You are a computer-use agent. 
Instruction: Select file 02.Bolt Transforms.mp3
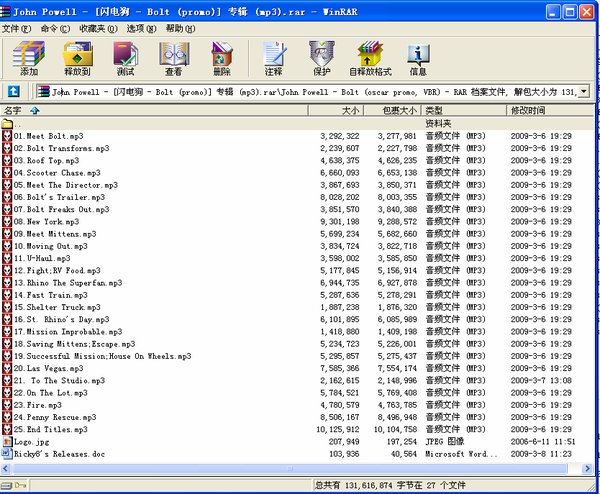click(x=61, y=148)
